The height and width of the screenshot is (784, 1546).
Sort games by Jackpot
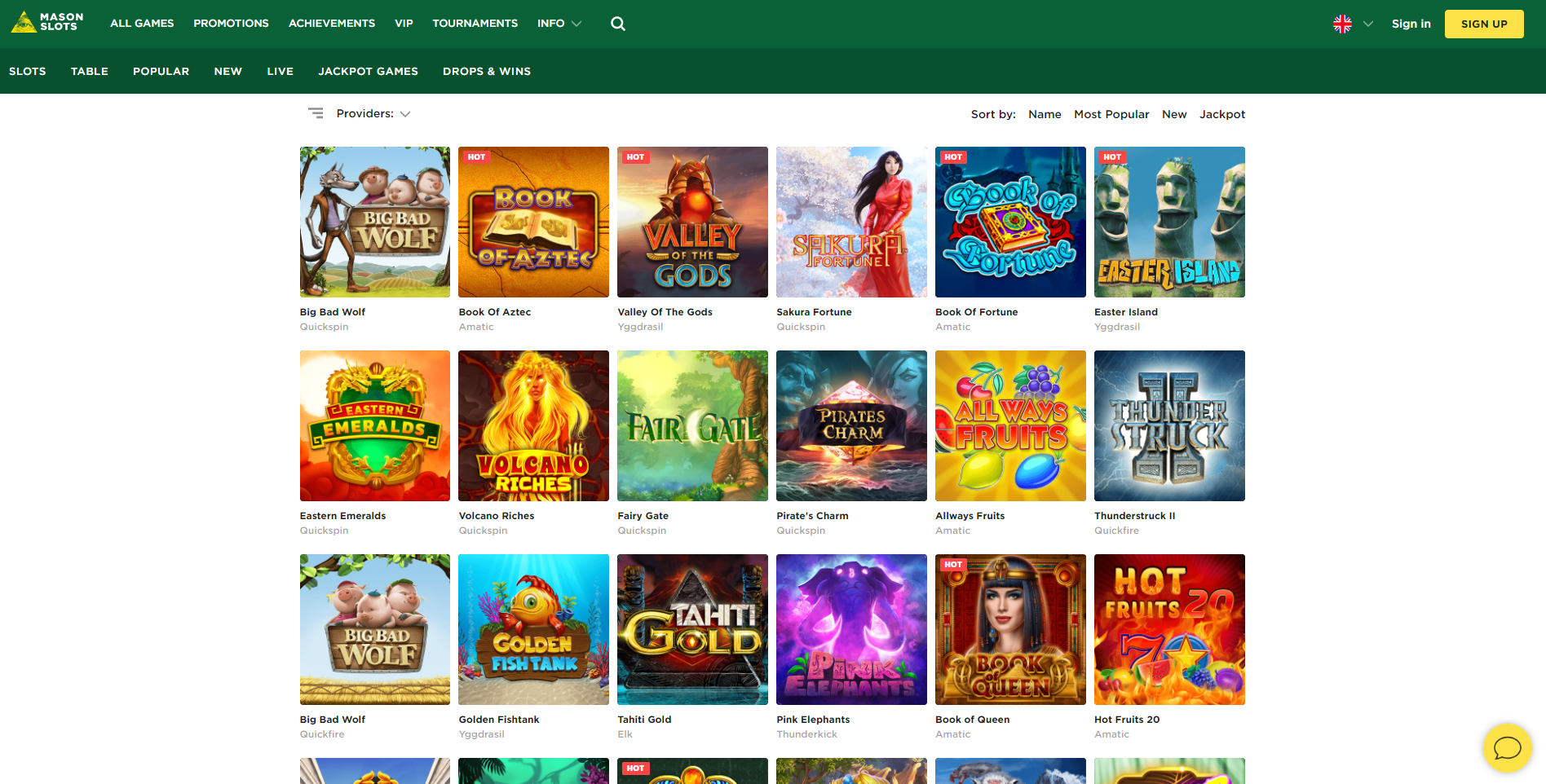(1222, 114)
